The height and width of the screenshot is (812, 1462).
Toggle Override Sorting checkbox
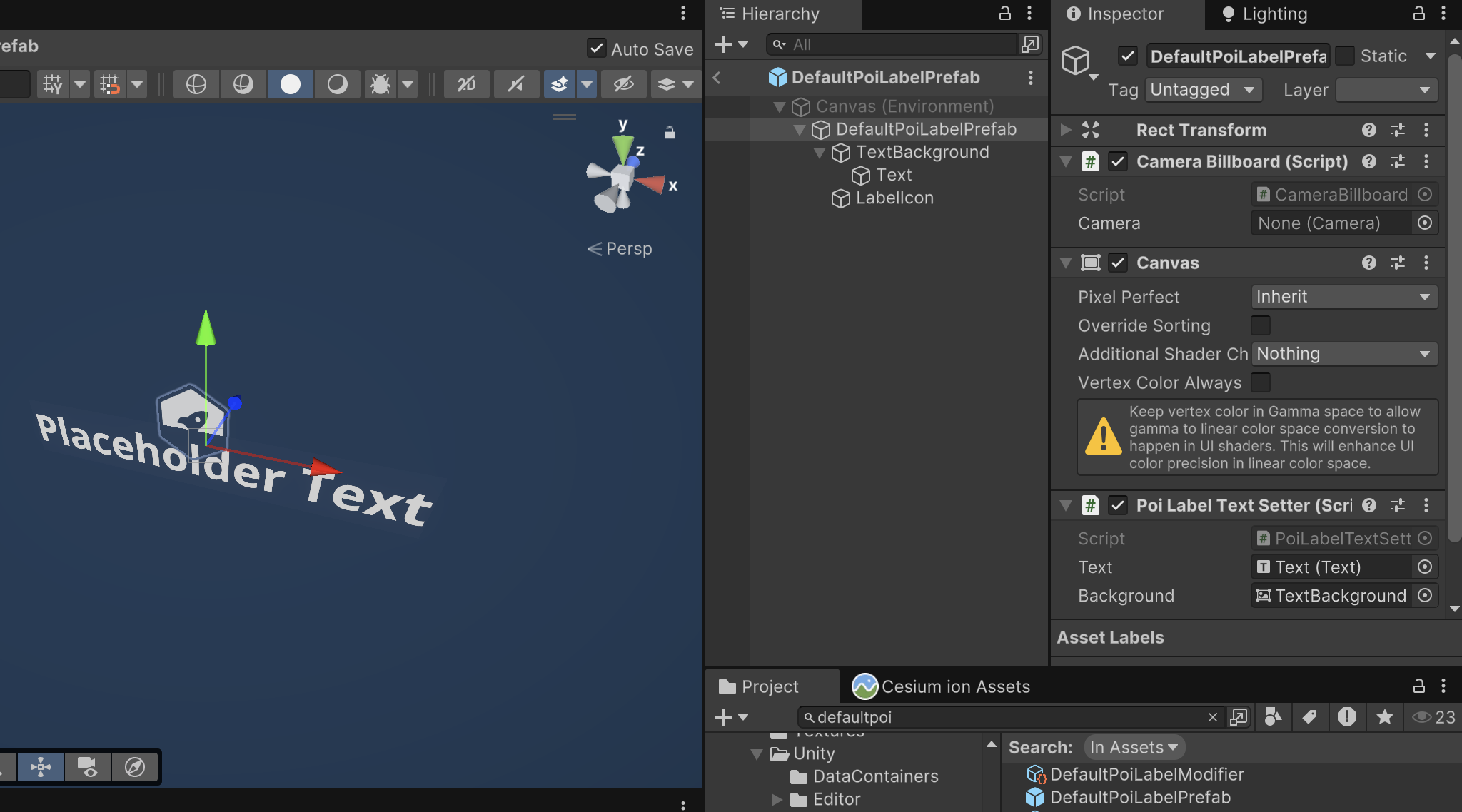coord(1261,325)
